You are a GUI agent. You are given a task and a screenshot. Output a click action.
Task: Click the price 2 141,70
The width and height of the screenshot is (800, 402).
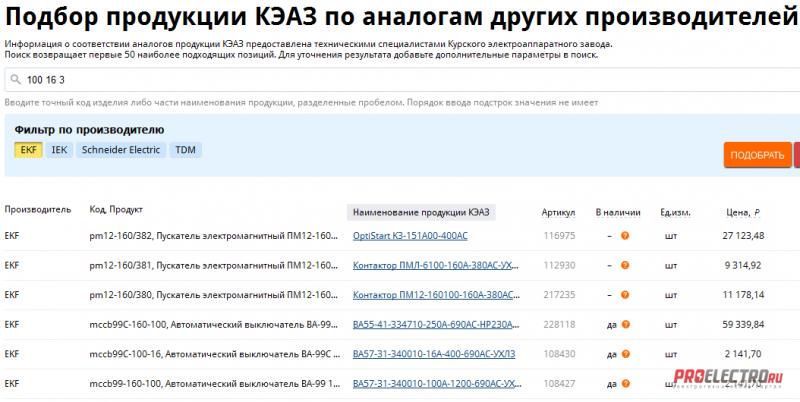pos(743,354)
